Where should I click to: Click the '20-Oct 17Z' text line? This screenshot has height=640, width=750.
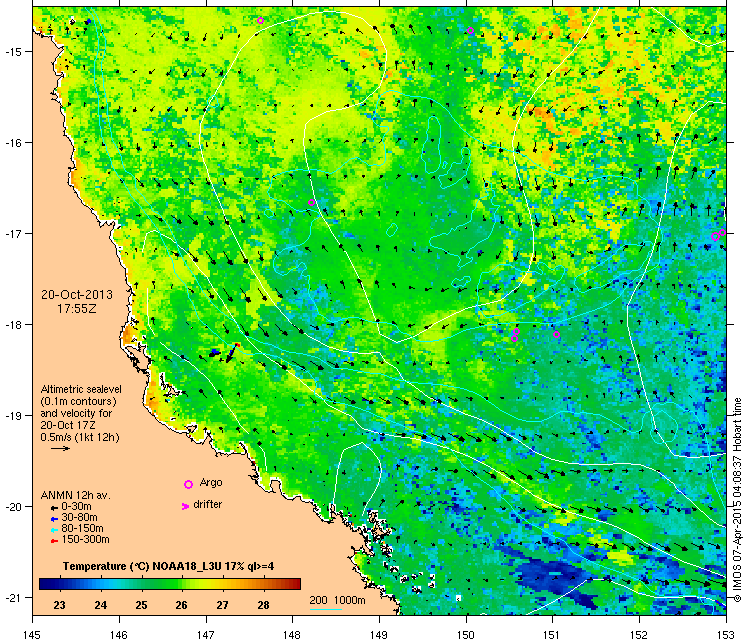(67, 425)
